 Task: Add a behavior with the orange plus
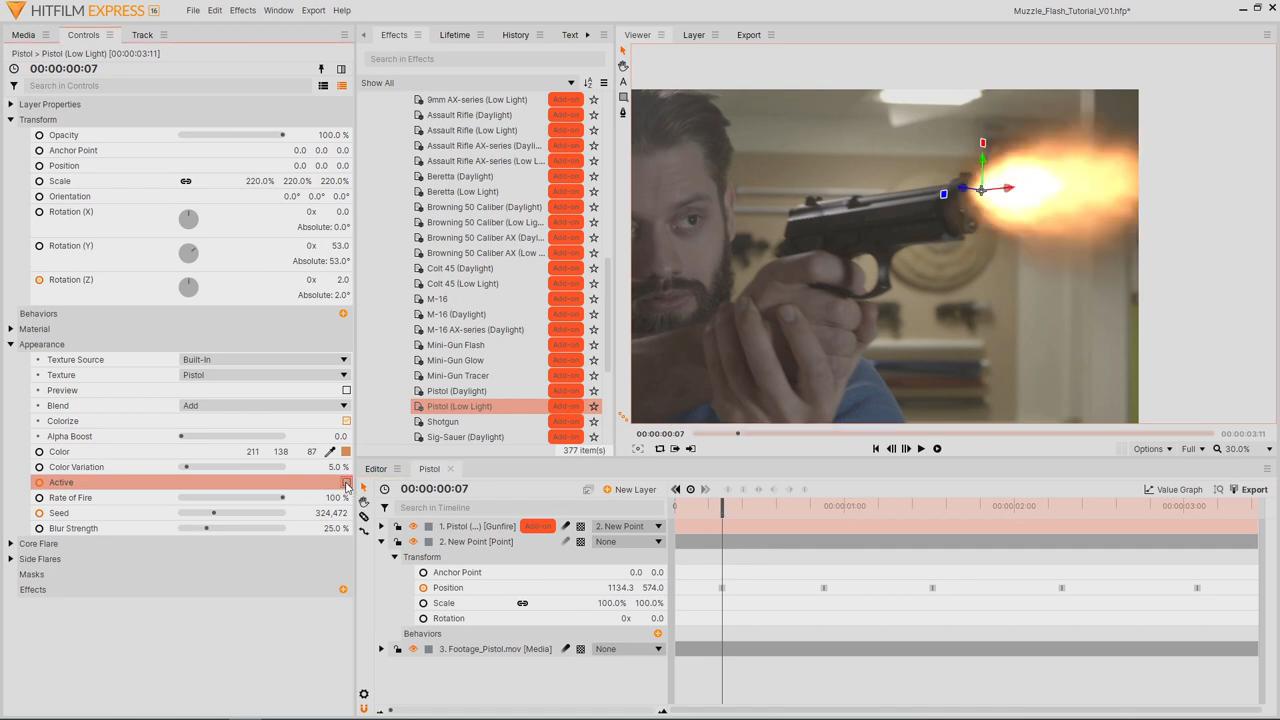[x=343, y=314]
